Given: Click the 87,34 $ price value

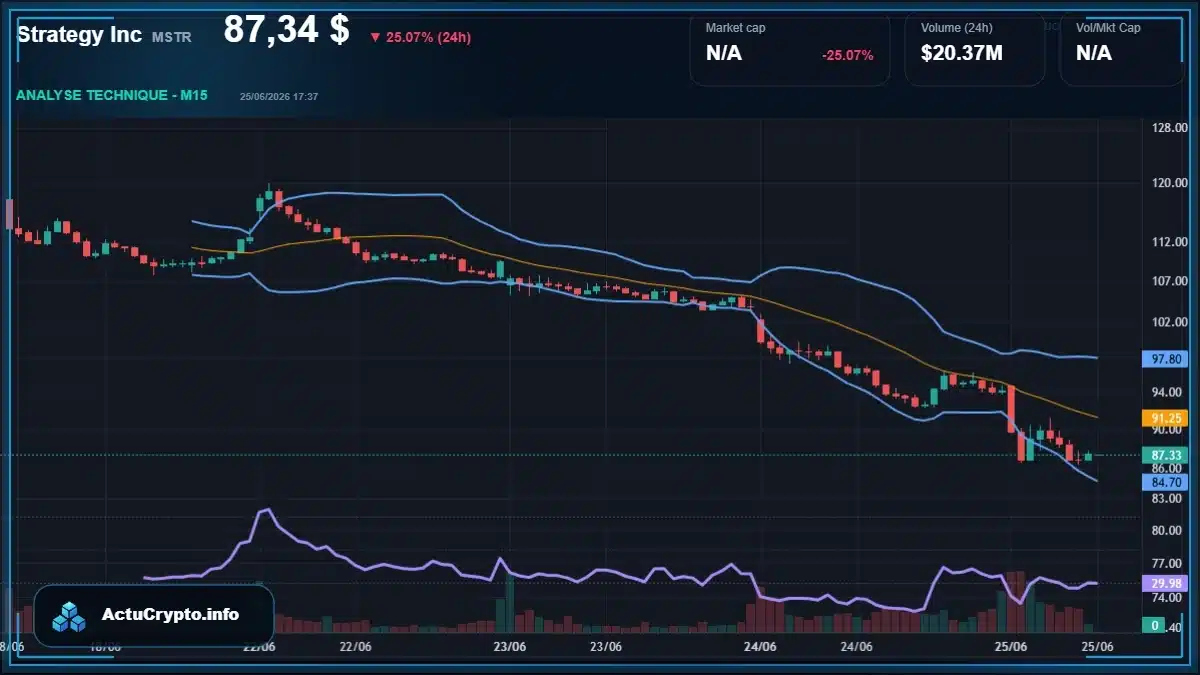Looking at the screenshot, I should point(286,30).
